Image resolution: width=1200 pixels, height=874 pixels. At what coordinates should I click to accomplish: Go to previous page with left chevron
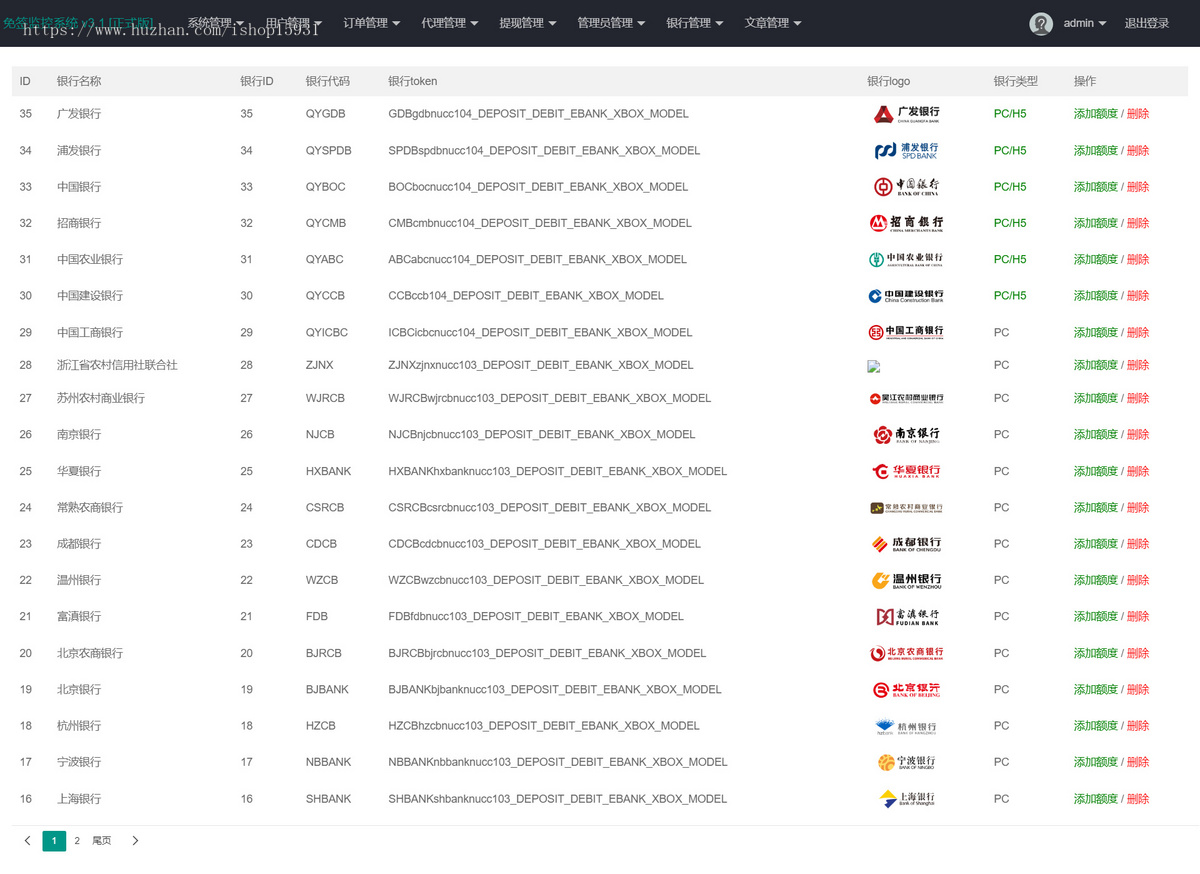27,841
